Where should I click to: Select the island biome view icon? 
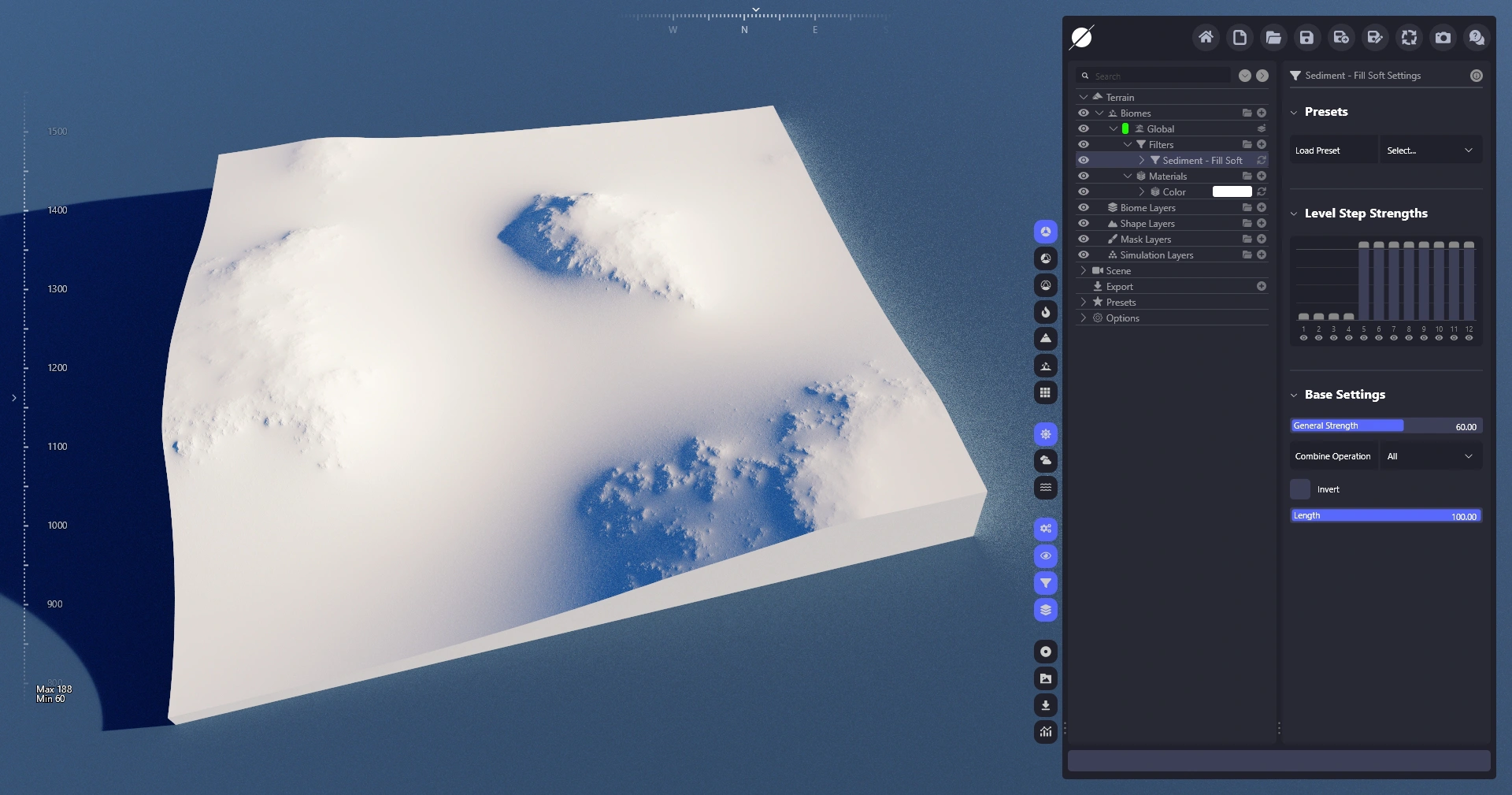pyautogui.click(x=1046, y=366)
